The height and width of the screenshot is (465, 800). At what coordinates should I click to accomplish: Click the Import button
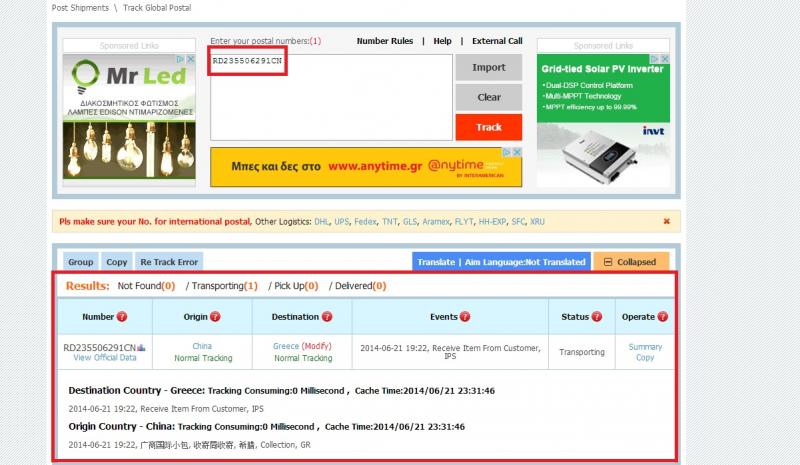(488, 68)
